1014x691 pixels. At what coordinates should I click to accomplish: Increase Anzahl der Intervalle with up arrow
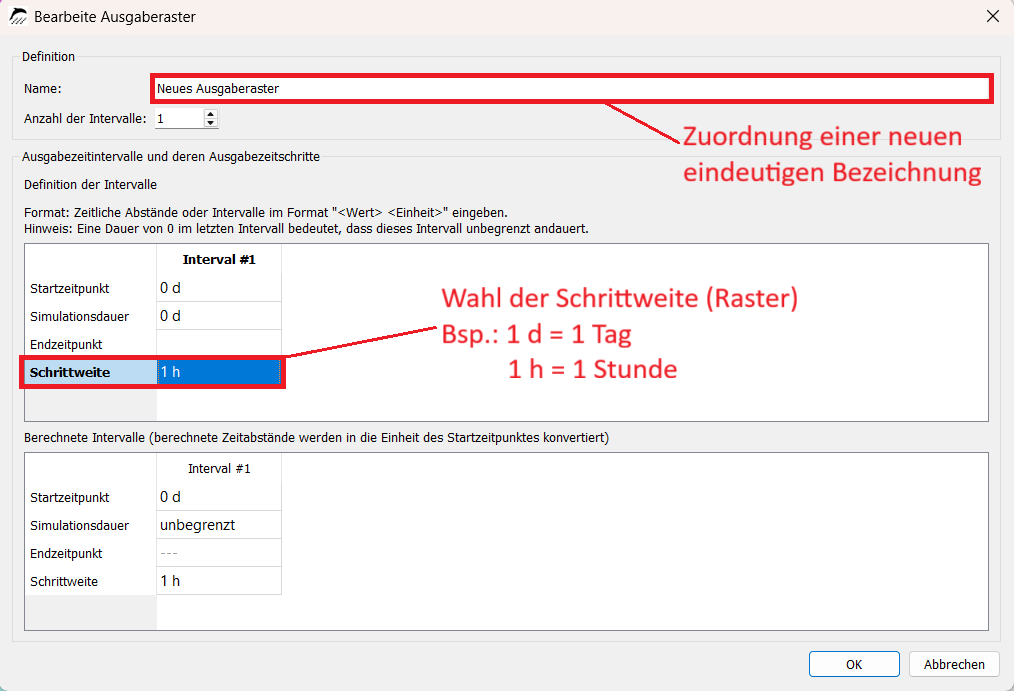point(210,114)
